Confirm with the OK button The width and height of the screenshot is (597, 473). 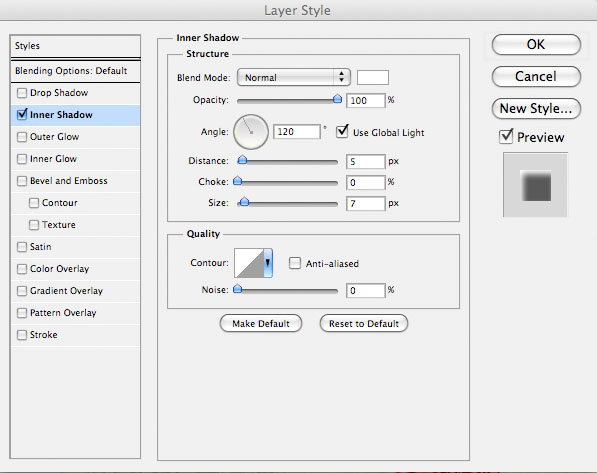pos(536,45)
